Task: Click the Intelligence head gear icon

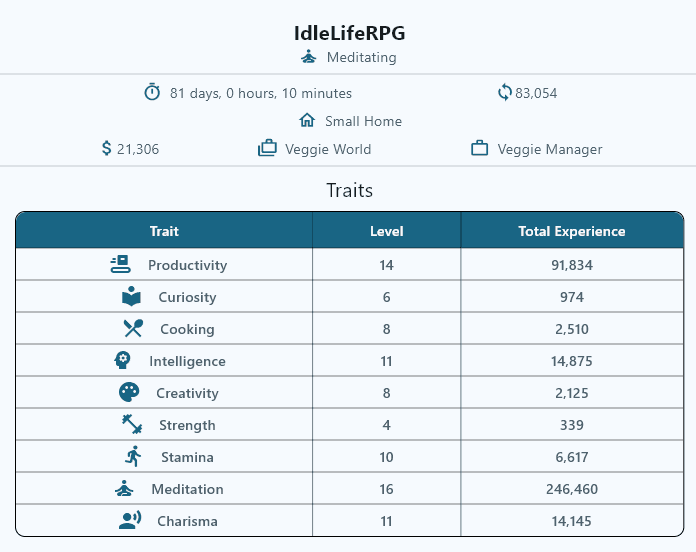Action: click(x=123, y=360)
